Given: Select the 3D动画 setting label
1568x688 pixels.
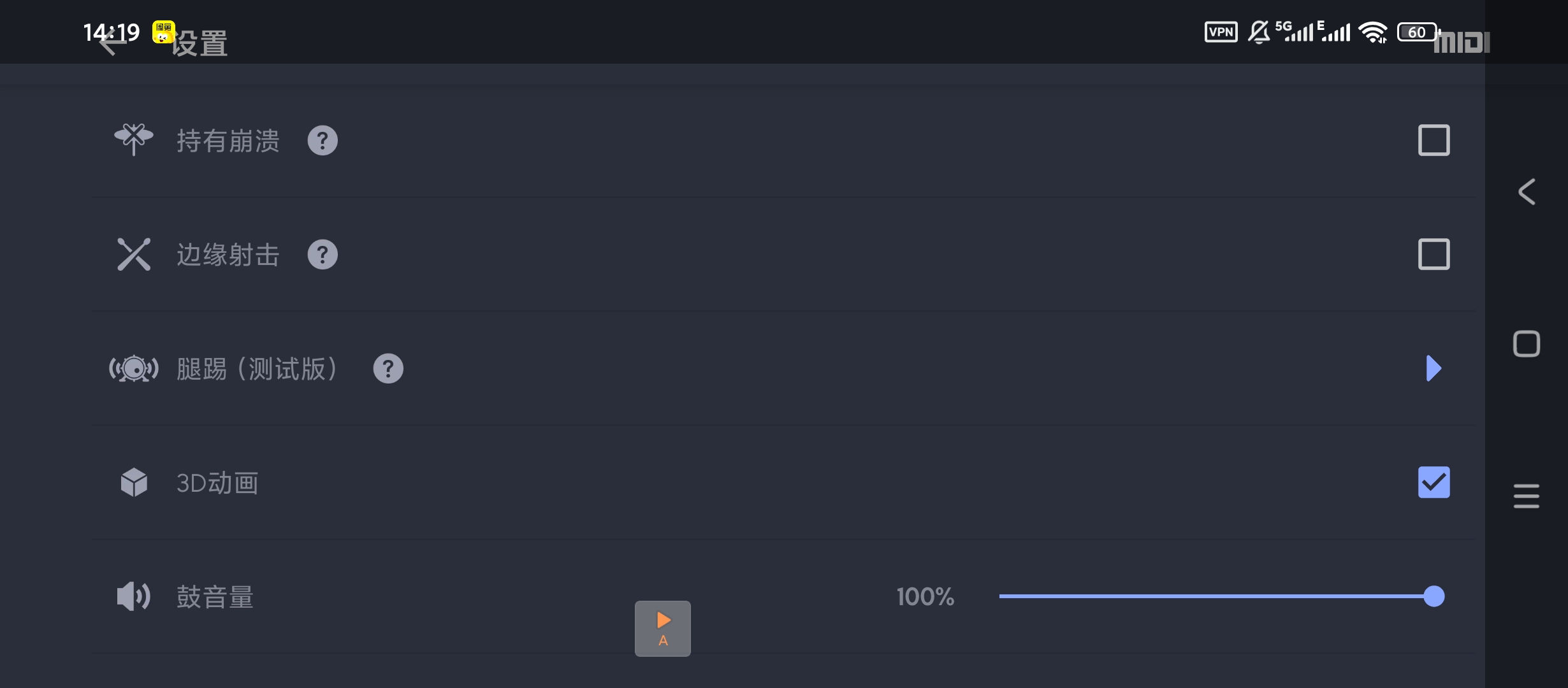Looking at the screenshot, I should [217, 484].
